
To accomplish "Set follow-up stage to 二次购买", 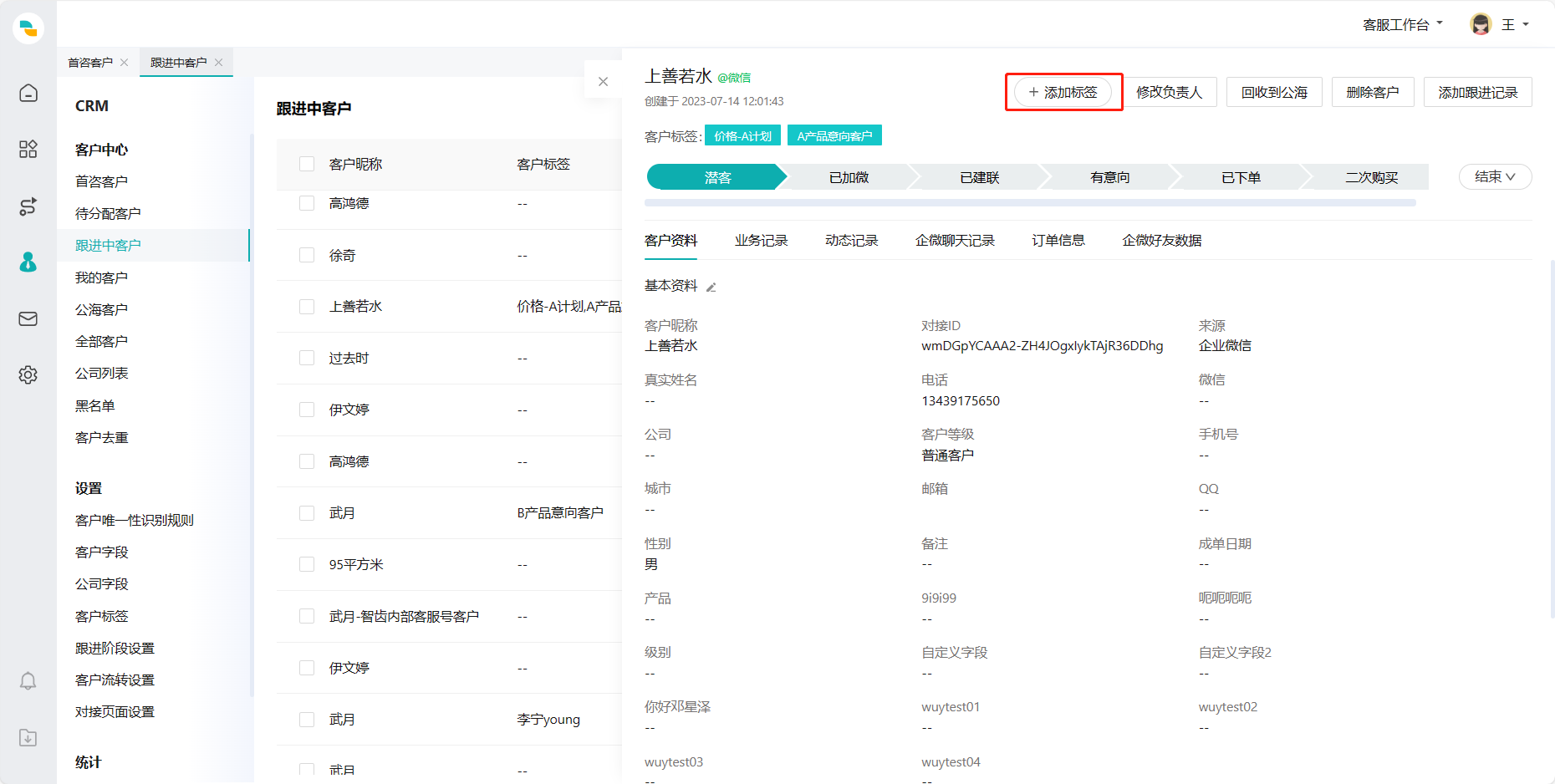I will tap(1371, 177).
